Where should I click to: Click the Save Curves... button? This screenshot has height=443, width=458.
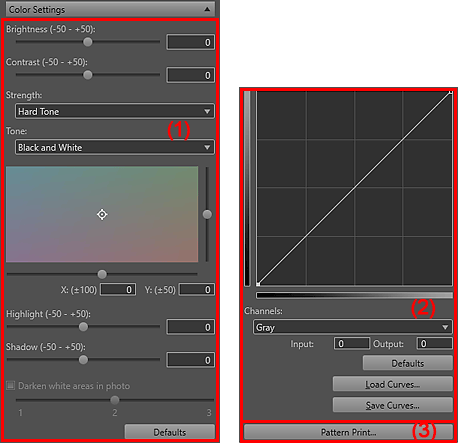[x=393, y=405]
